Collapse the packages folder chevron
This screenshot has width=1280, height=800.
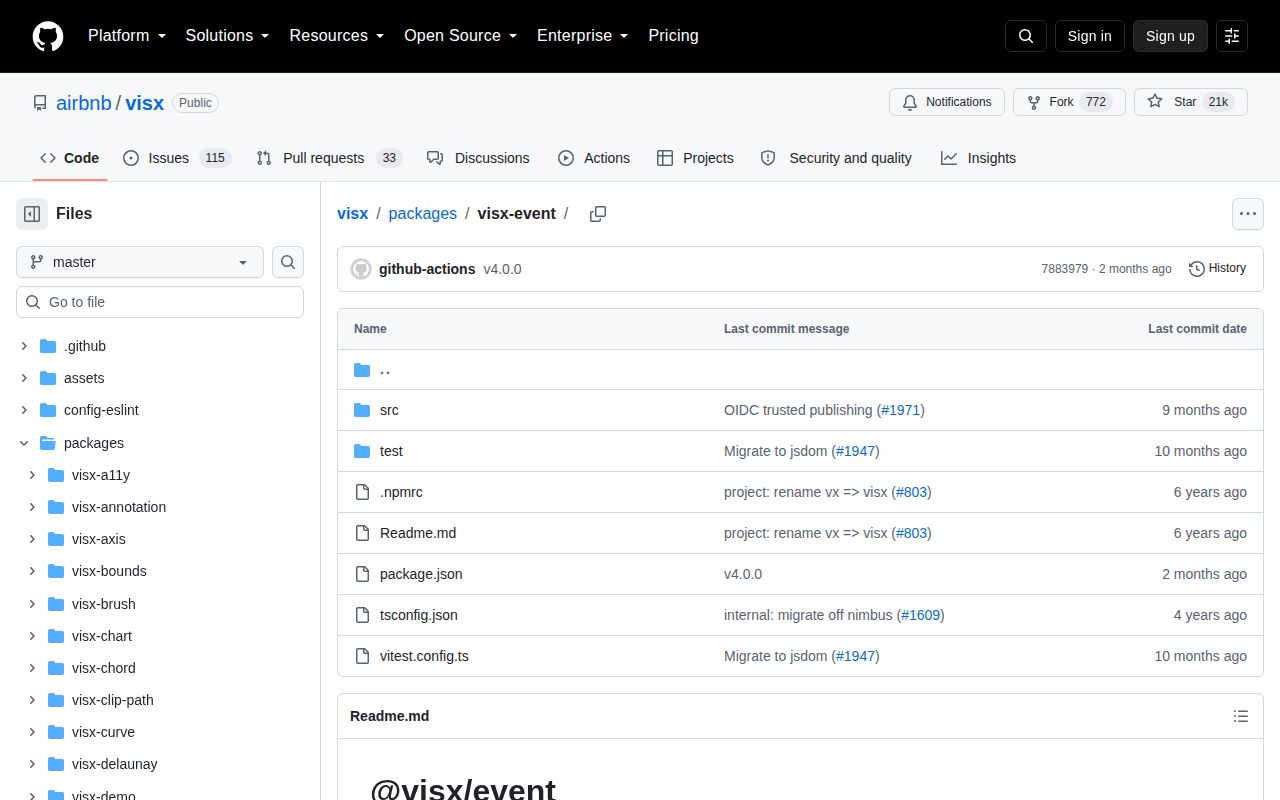coord(24,443)
